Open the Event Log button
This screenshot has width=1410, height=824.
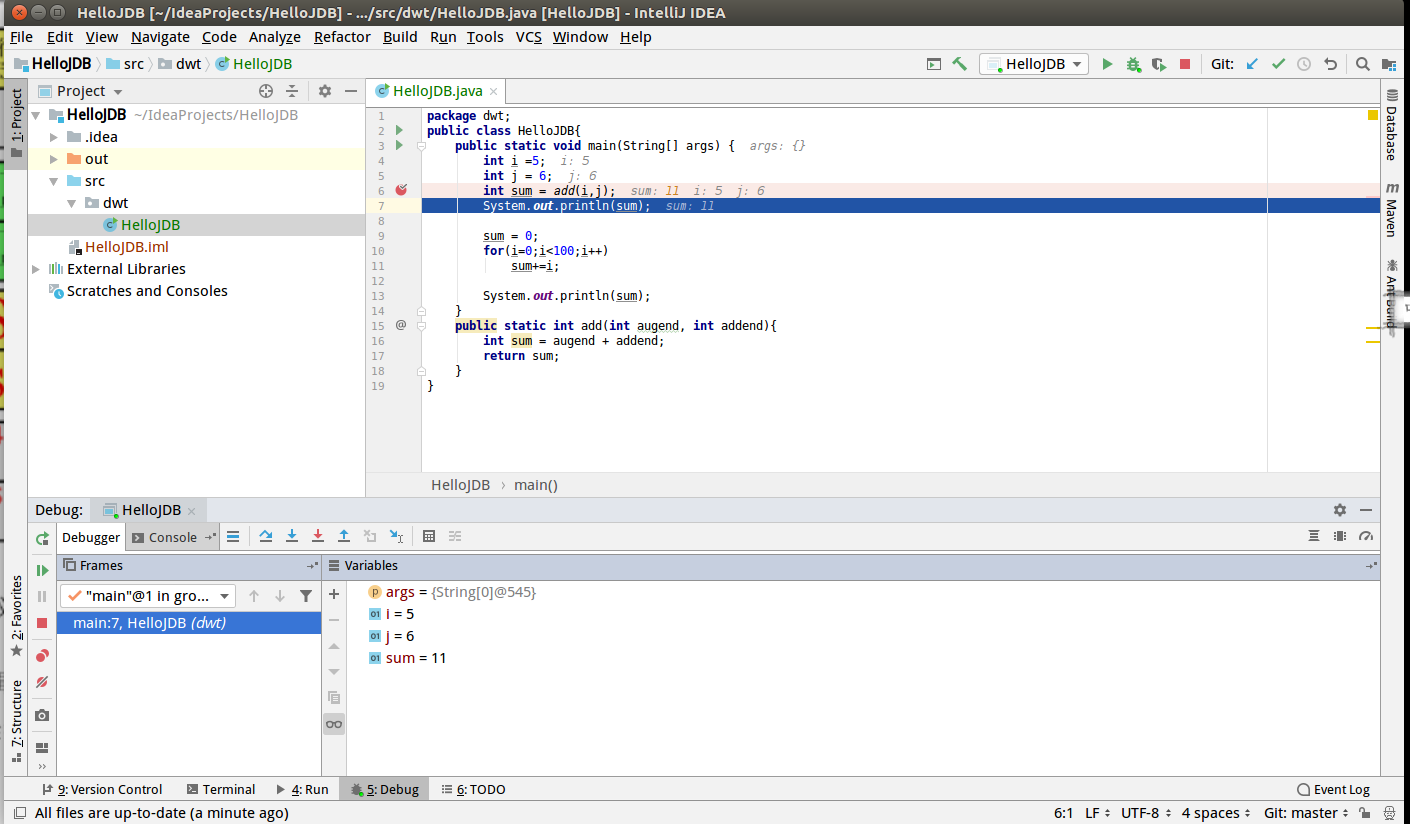pos(1334,789)
